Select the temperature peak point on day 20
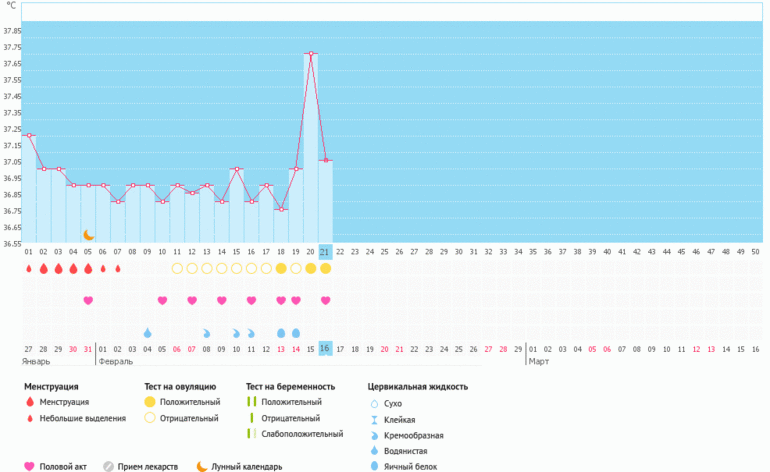 tap(311, 53)
